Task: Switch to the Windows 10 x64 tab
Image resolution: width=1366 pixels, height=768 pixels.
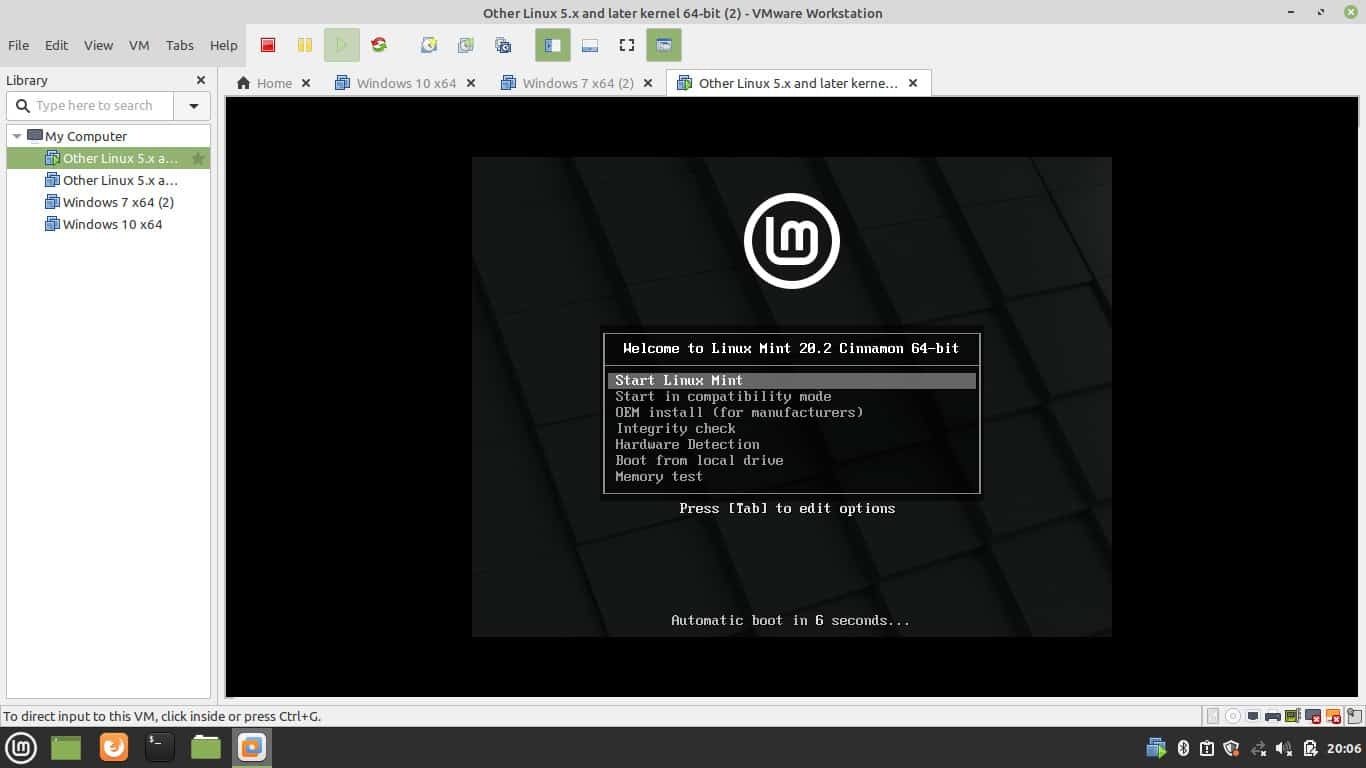Action: point(395,83)
